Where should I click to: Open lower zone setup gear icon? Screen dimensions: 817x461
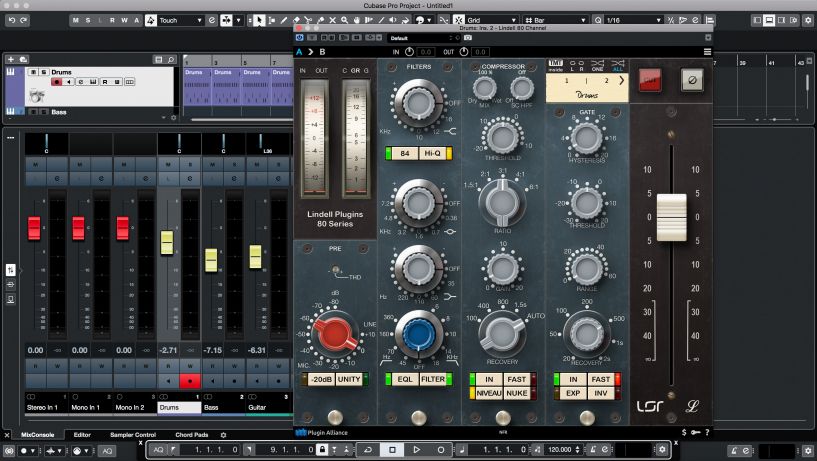coord(224,435)
